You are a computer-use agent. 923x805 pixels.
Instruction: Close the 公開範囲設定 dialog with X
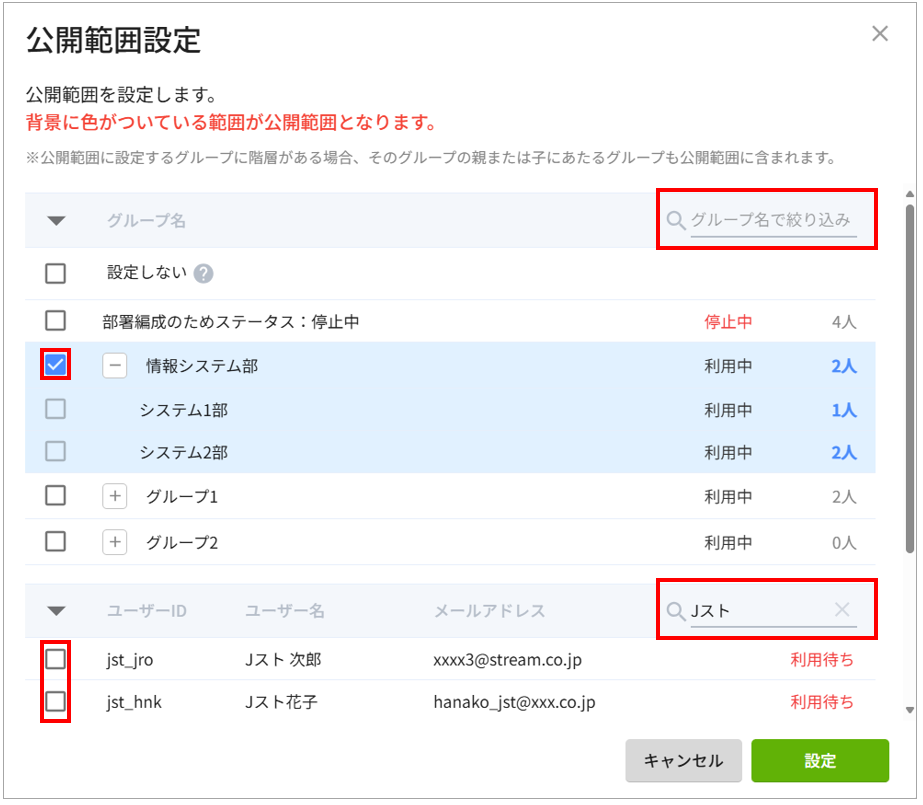[x=879, y=34]
